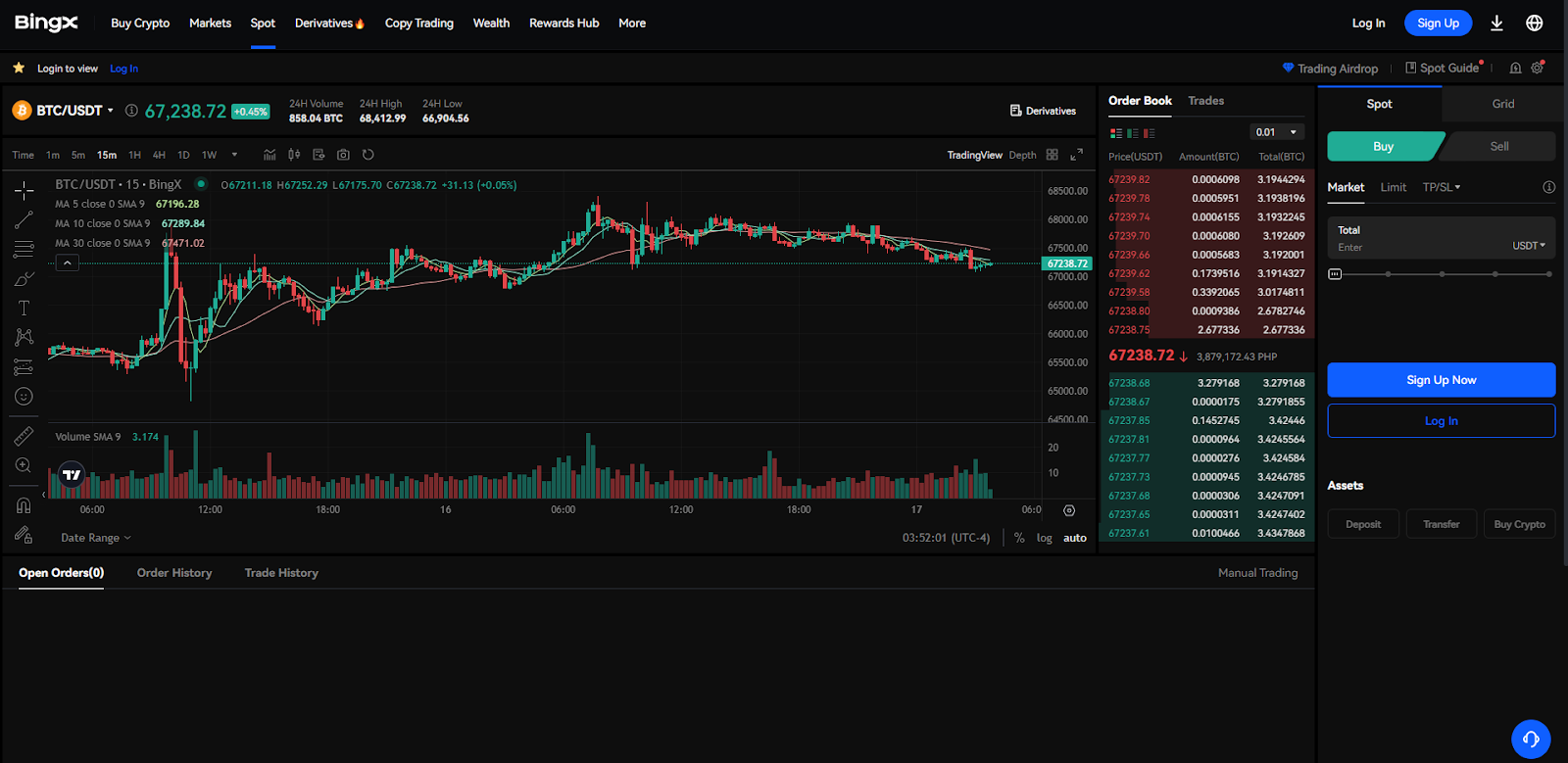Open the prediction and measurement tools

[24, 367]
